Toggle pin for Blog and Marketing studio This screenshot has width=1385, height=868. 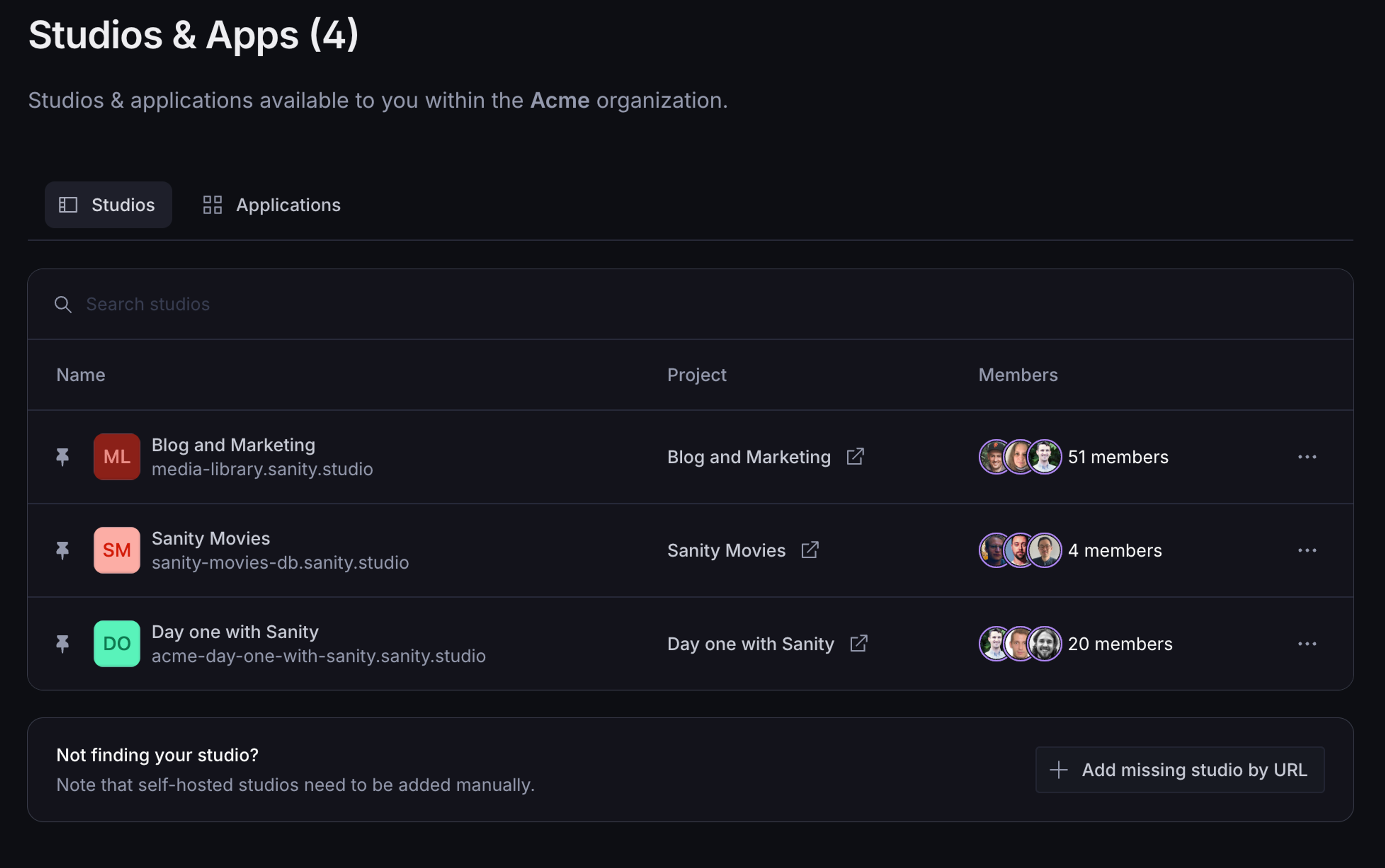(63, 457)
